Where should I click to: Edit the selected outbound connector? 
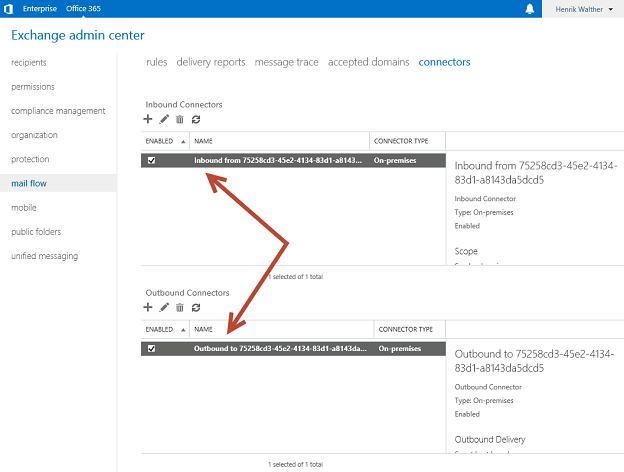click(x=164, y=307)
